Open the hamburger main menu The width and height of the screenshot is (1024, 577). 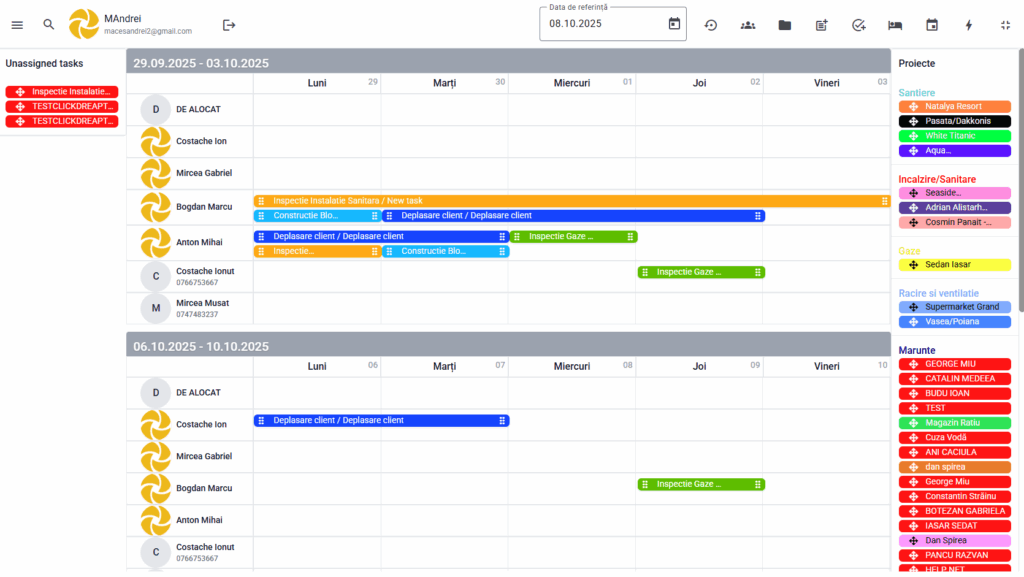17,25
